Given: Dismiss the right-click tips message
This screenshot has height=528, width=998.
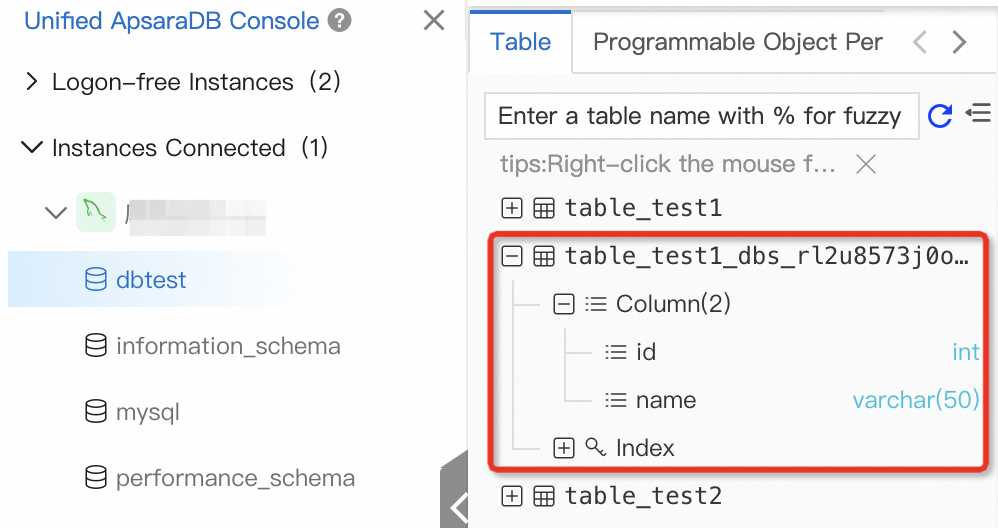Looking at the screenshot, I should (x=866, y=164).
